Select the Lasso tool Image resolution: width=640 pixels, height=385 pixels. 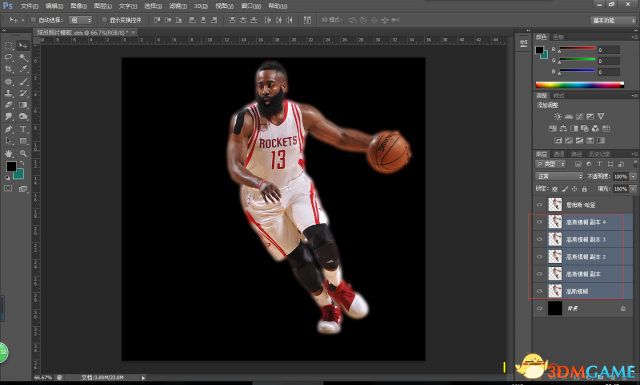pyautogui.click(x=9, y=57)
